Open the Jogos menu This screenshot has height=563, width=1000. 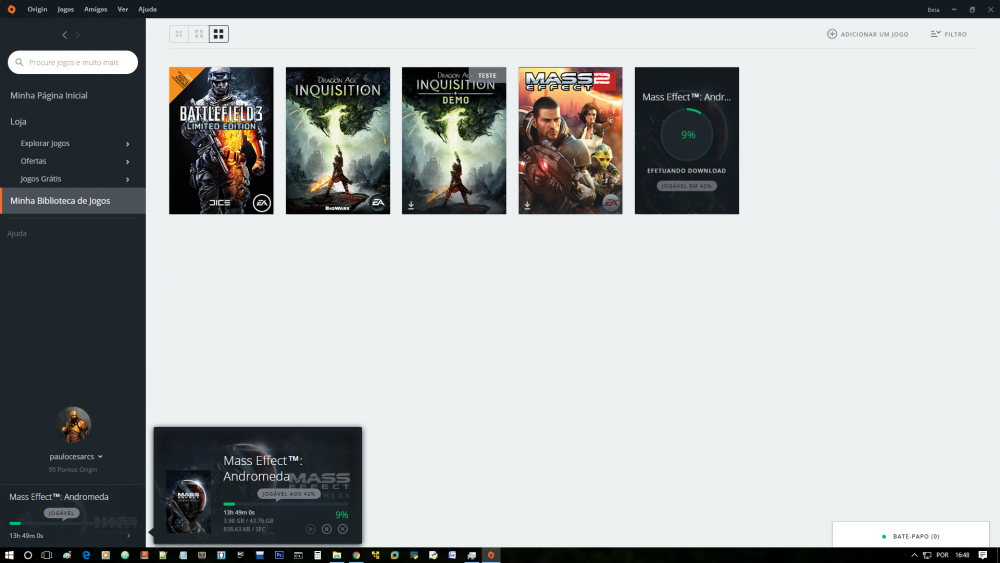66,8
